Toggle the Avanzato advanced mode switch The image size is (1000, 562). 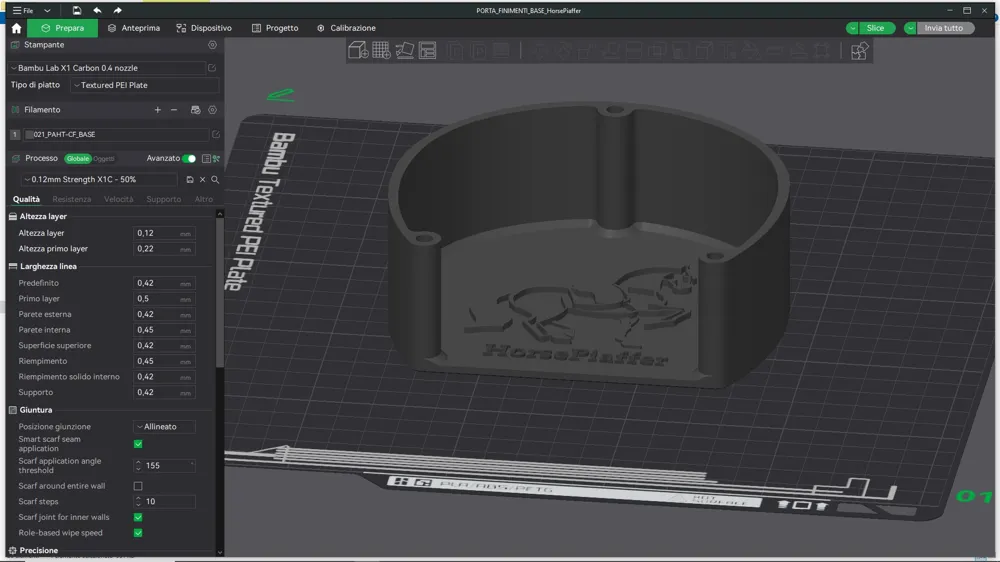189,158
